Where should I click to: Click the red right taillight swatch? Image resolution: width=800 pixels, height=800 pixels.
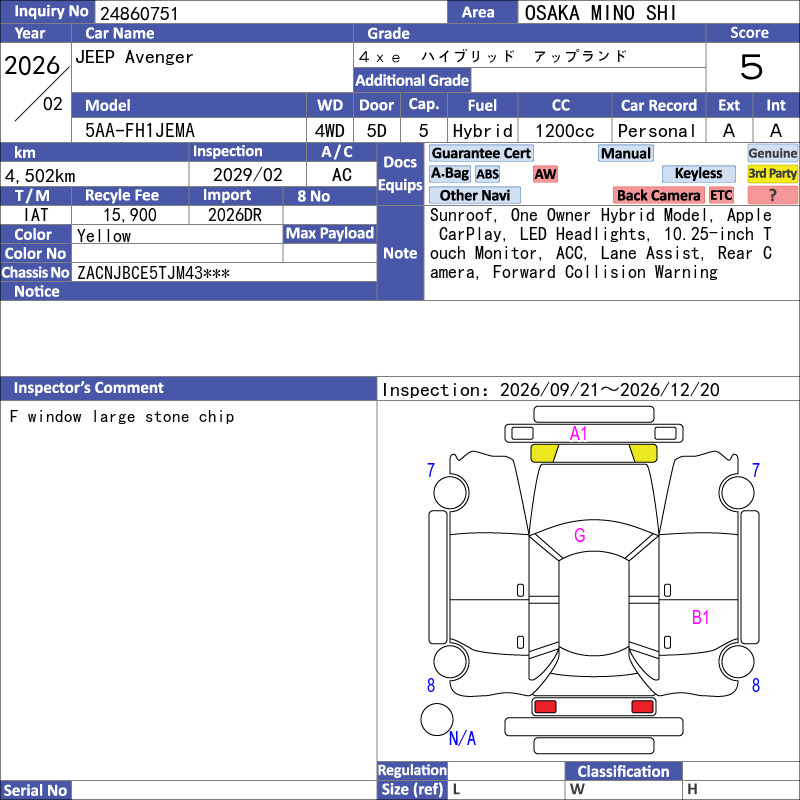642,707
